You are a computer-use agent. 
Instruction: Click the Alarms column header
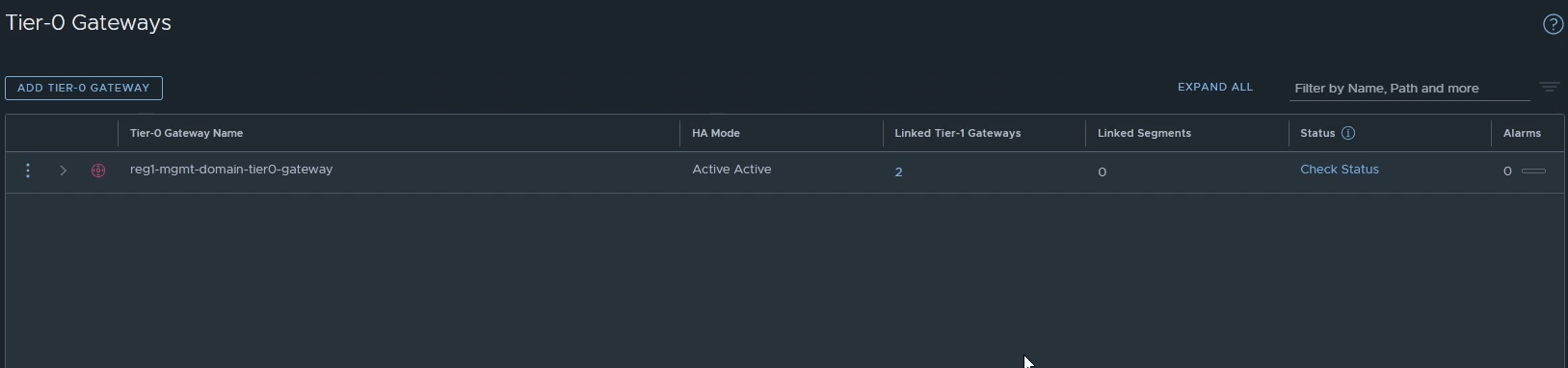(1522, 133)
